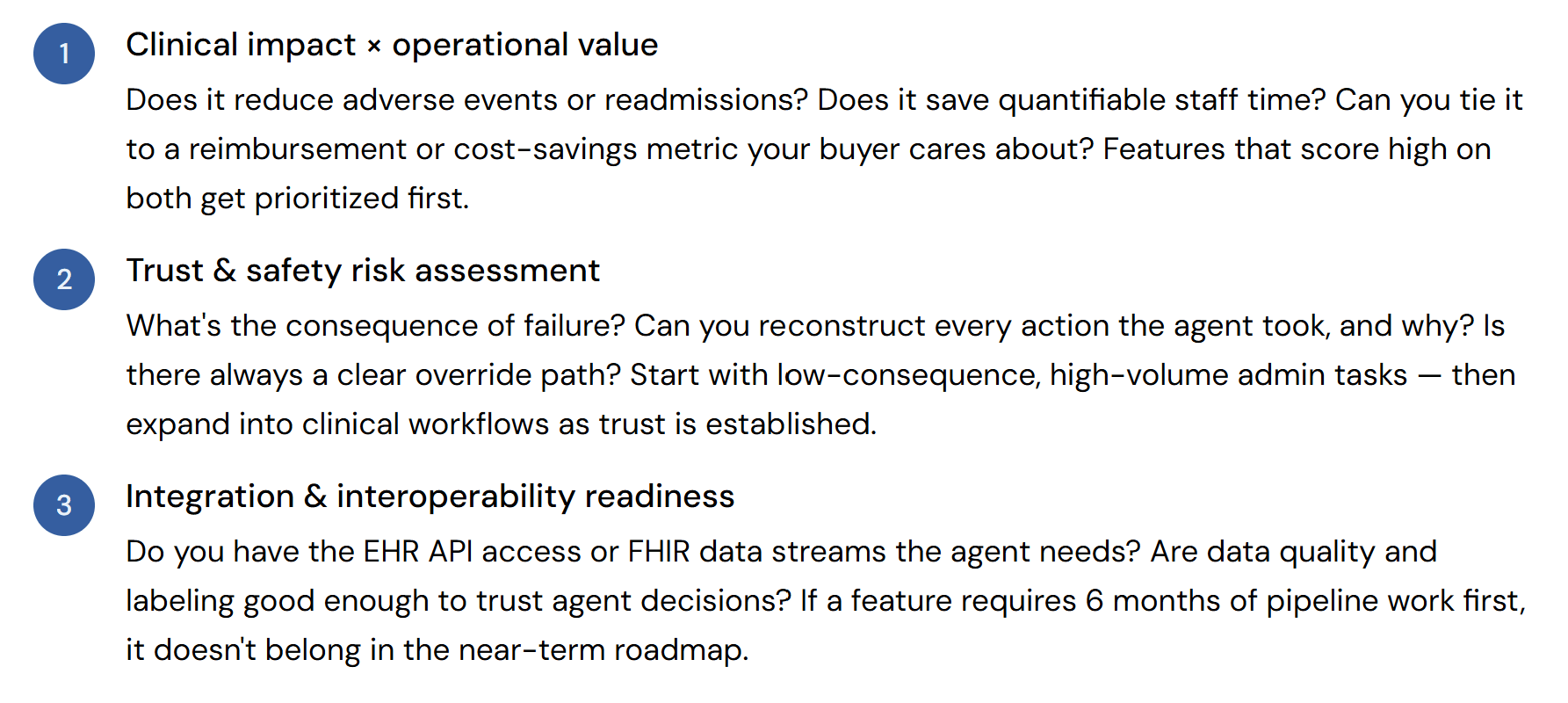Click the ampersand in 'Trust & safety' heading
Viewport: 1568px width, 703px height.
click(x=225, y=271)
